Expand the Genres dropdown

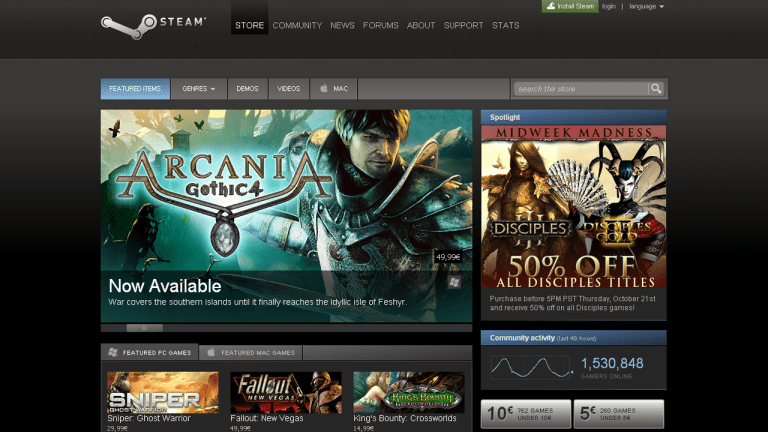[199, 89]
